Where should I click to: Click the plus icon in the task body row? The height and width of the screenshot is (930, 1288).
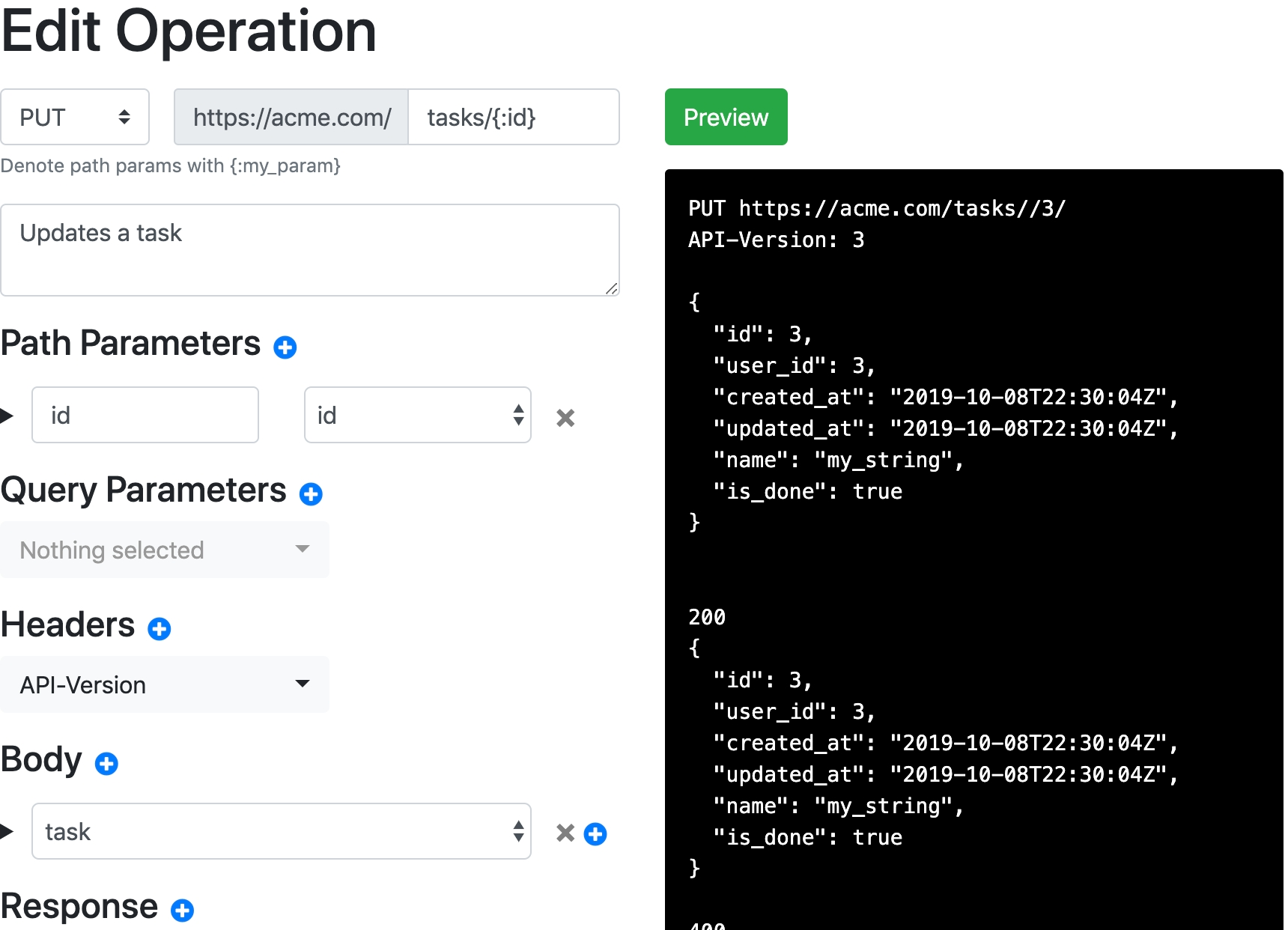(595, 833)
